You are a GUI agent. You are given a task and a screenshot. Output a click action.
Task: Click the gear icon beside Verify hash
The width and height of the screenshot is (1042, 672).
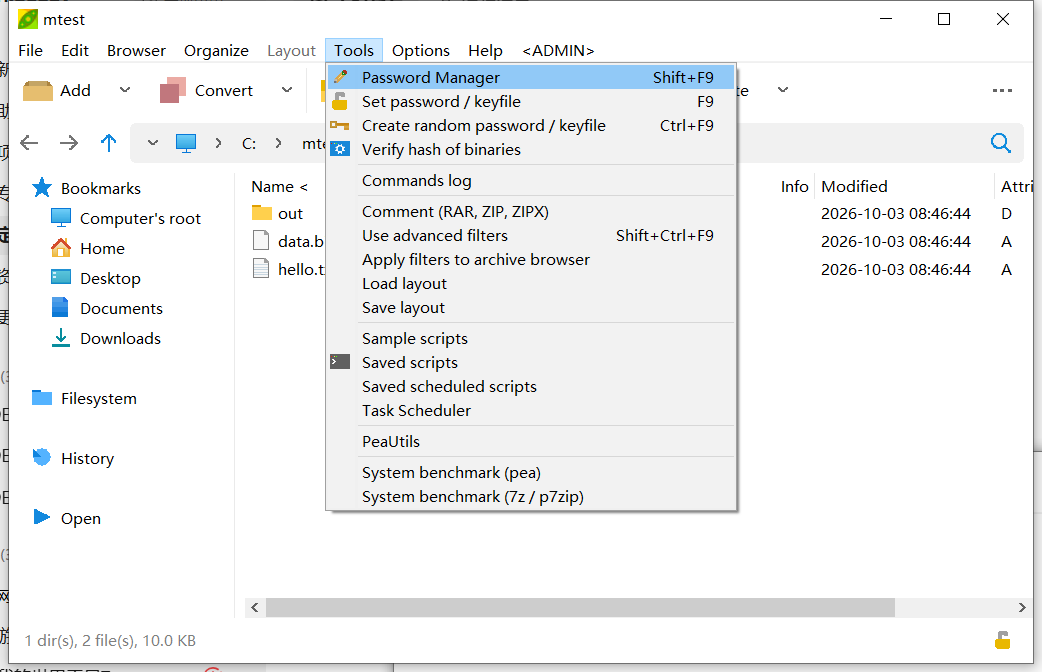[340, 149]
